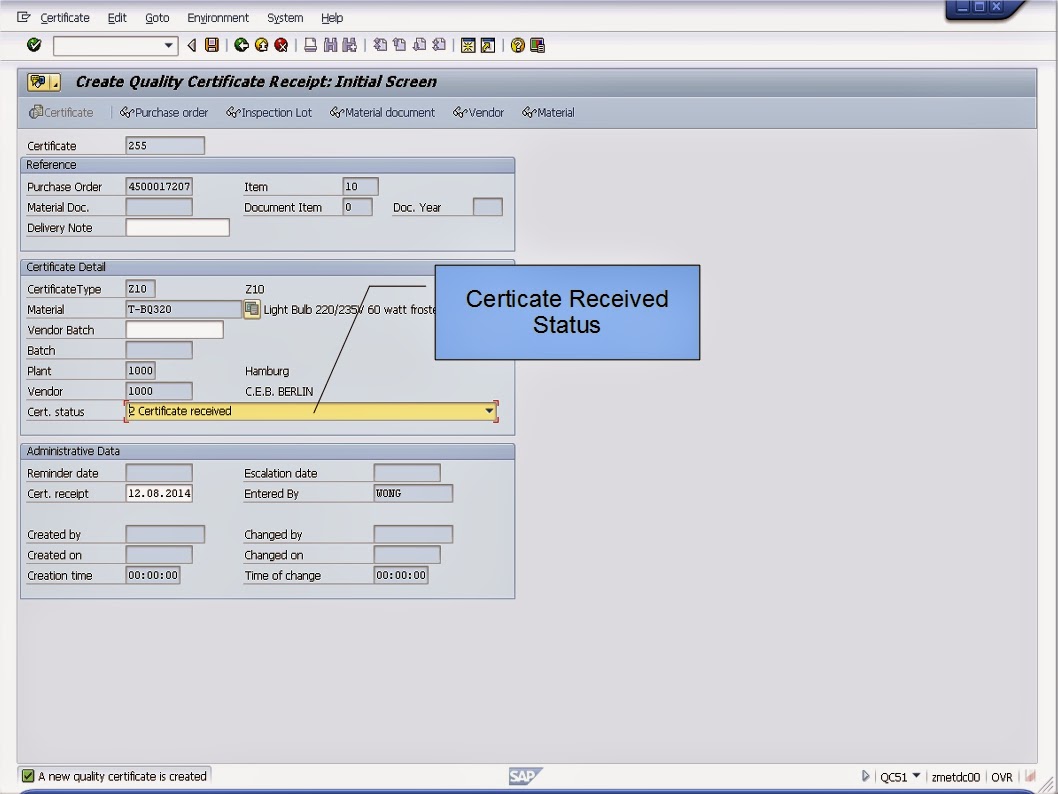
Task: Click the Next Page icon
Action: [420, 45]
